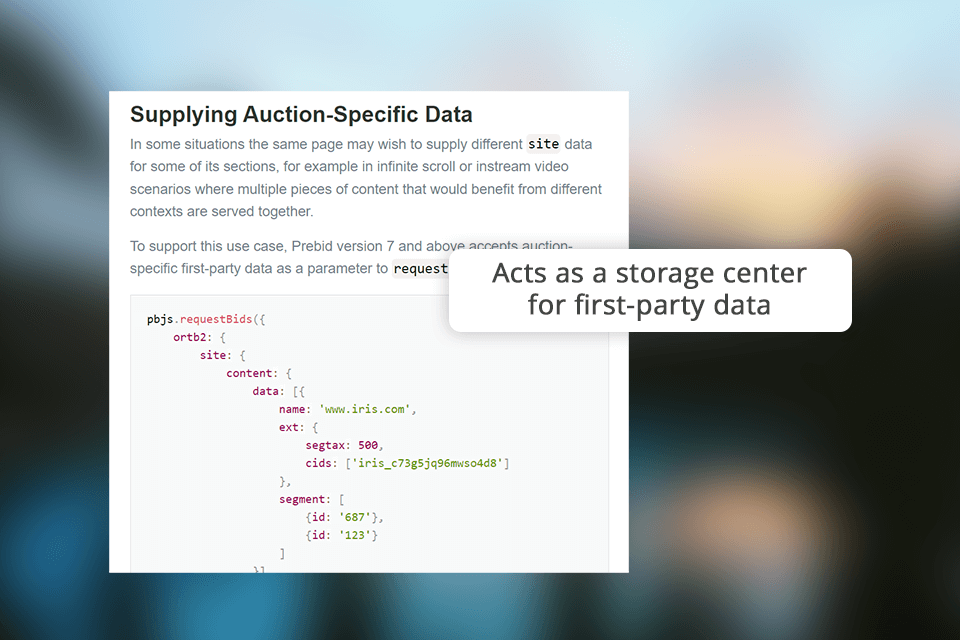Click the "ext: {" code line
The width and height of the screenshot is (960, 640).
pos(298,427)
